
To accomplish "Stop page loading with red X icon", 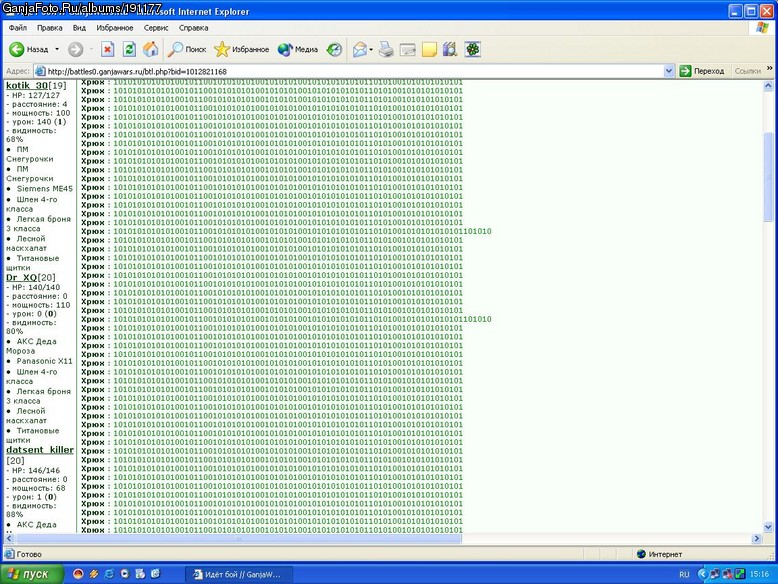I will click(x=108, y=49).
